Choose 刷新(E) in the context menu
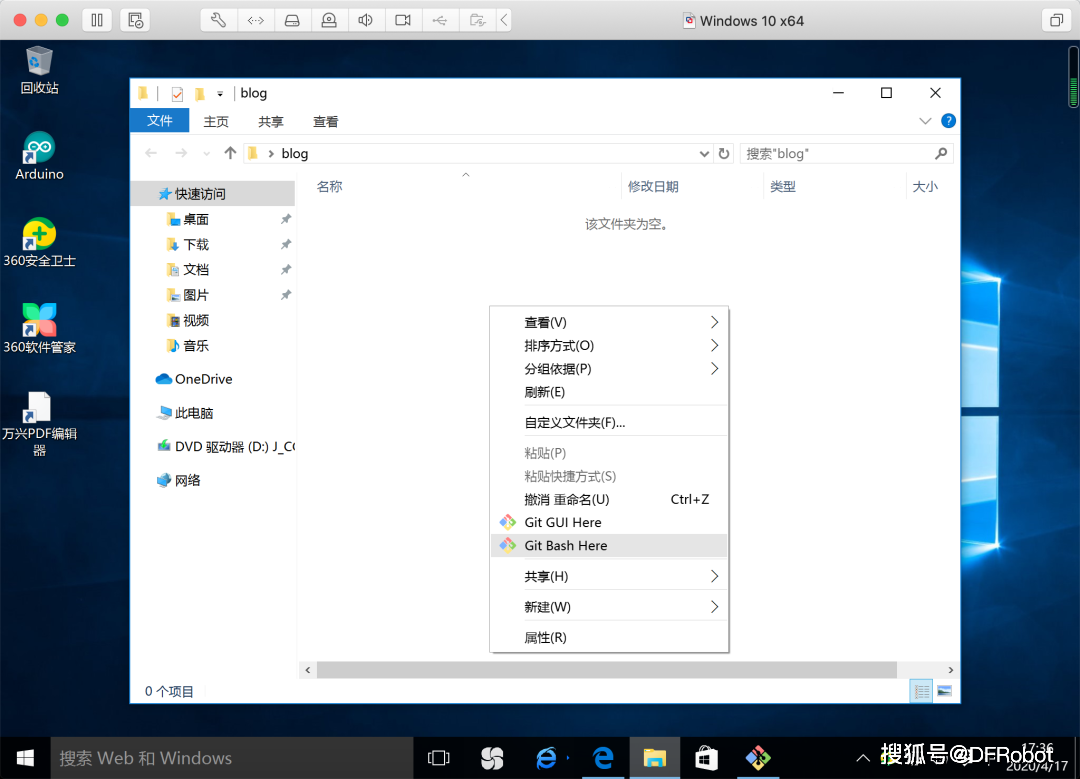 click(x=609, y=392)
